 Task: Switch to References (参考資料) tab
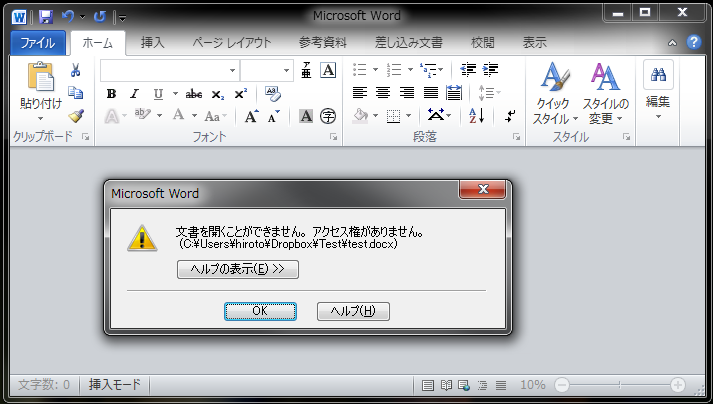click(x=322, y=43)
